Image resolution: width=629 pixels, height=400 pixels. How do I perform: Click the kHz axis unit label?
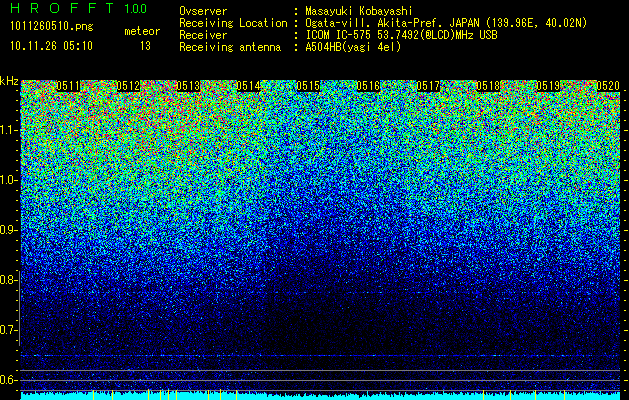click(9, 81)
